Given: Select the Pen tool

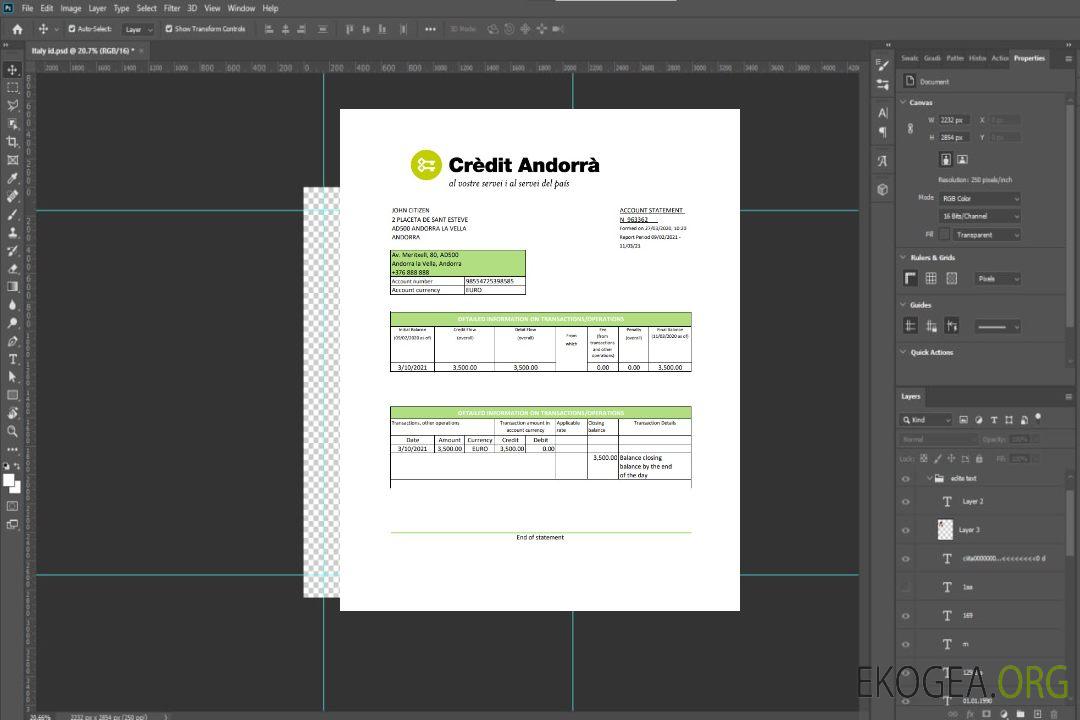Looking at the screenshot, I should (x=12, y=341).
